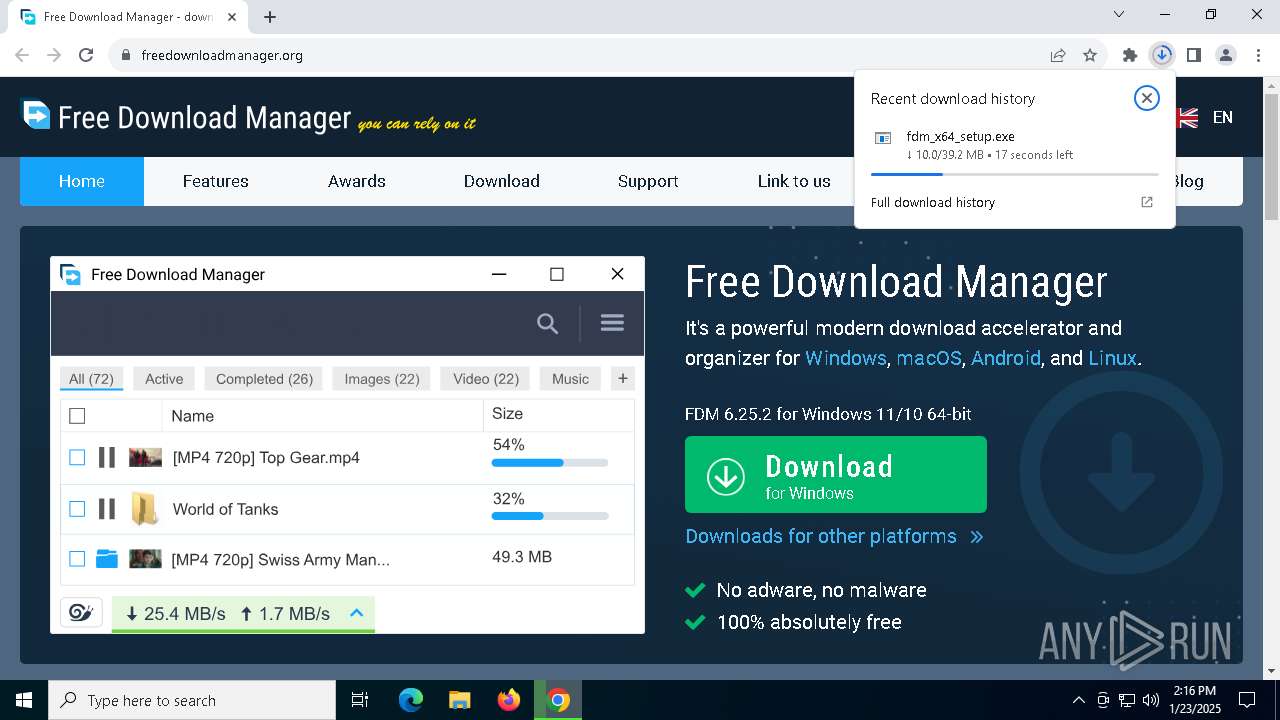This screenshot has height=720, width=1280.
Task: Click the folder icon for Swiss Army Man
Action: pyautogui.click(x=107, y=559)
